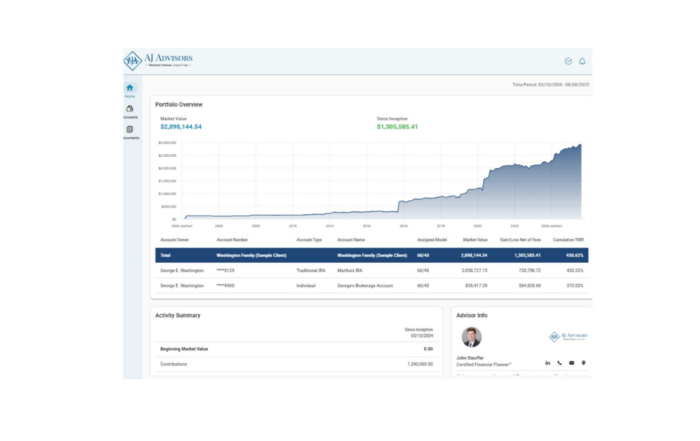
Task: Click Contributions amount 1,340,000.00
Action: click(x=420, y=364)
